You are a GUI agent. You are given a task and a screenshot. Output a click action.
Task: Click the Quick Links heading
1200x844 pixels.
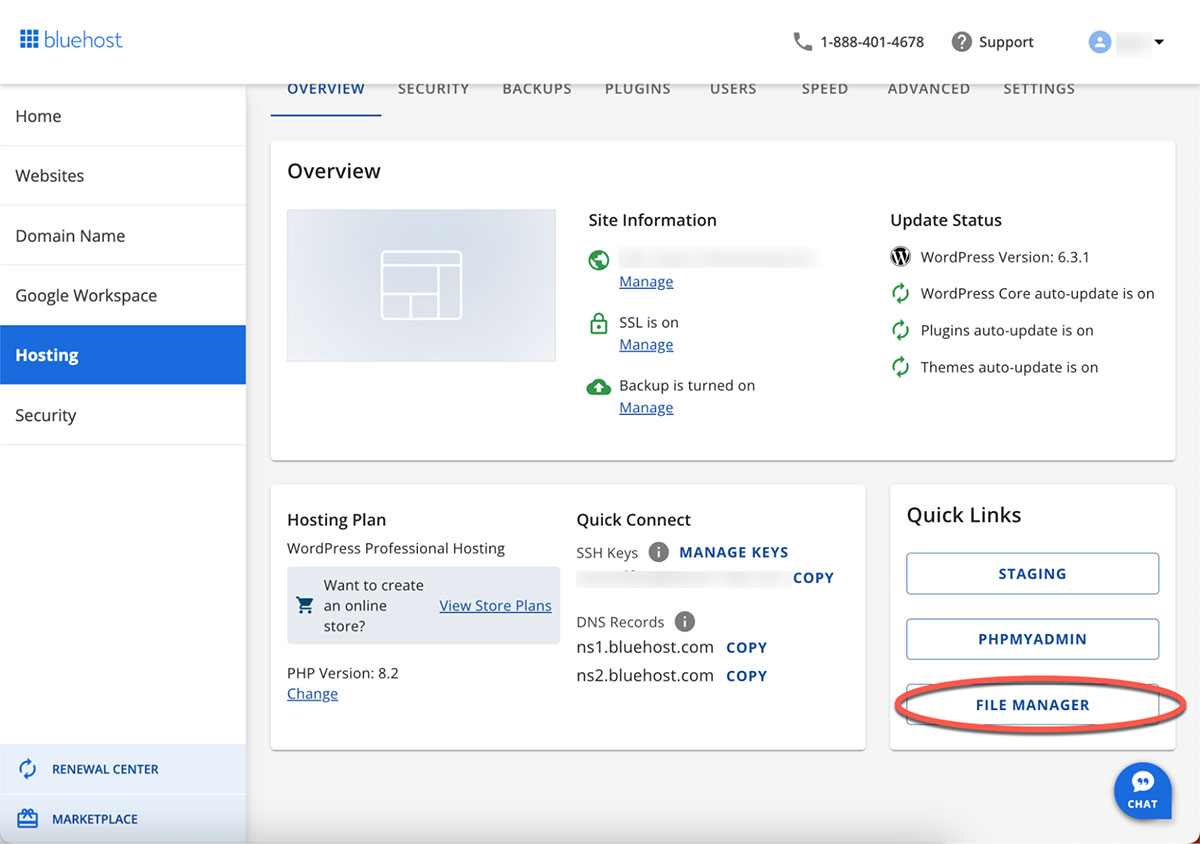964,515
